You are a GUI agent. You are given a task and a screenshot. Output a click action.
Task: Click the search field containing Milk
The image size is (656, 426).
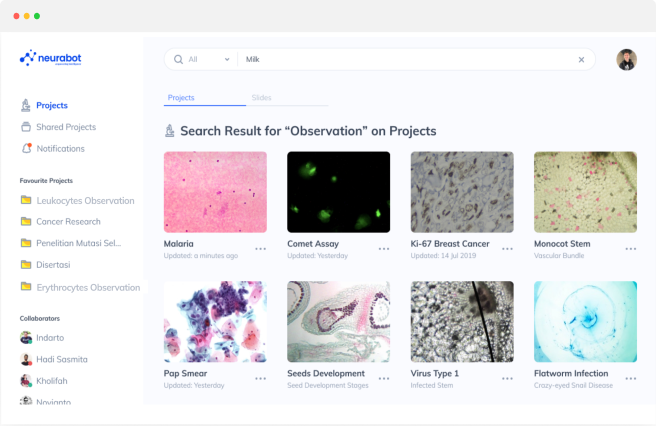406,59
